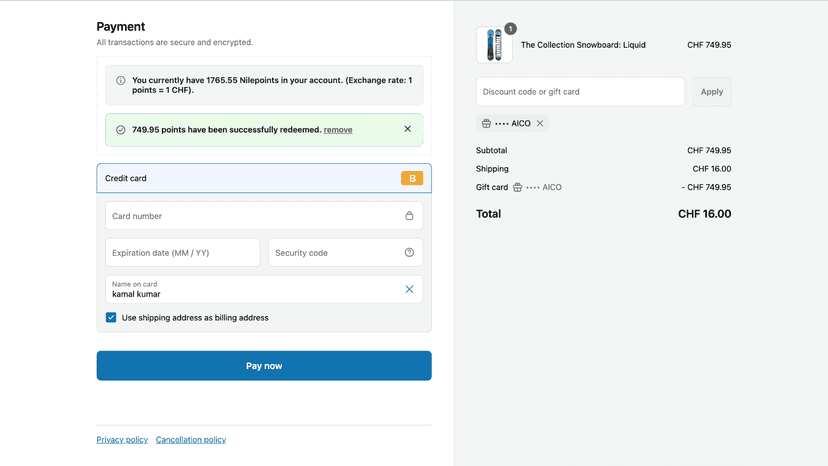This screenshot has height=466, width=828.
Task: Click the Apply discount button
Action: [x=712, y=91]
